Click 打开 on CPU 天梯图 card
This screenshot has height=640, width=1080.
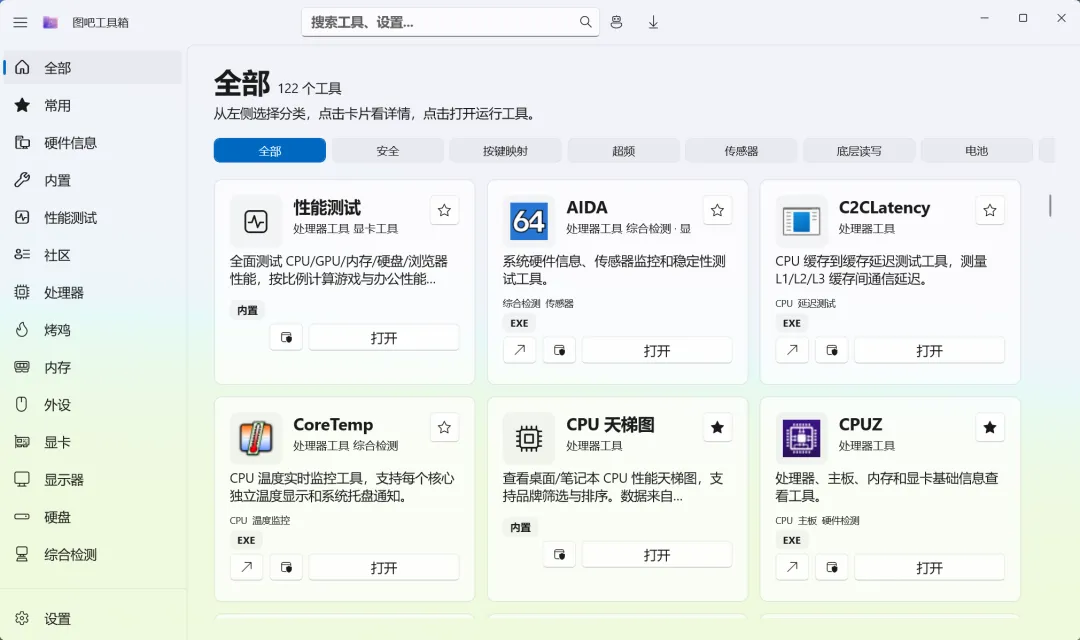click(x=657, y=555)
